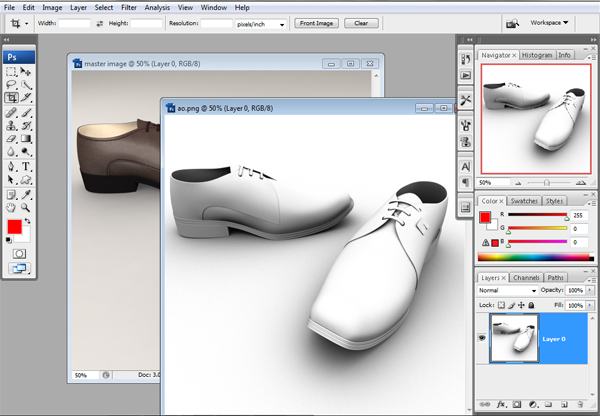Select the Eyedropper tool
Viewport: 600px width, 416px height.
tap(26, 195)
